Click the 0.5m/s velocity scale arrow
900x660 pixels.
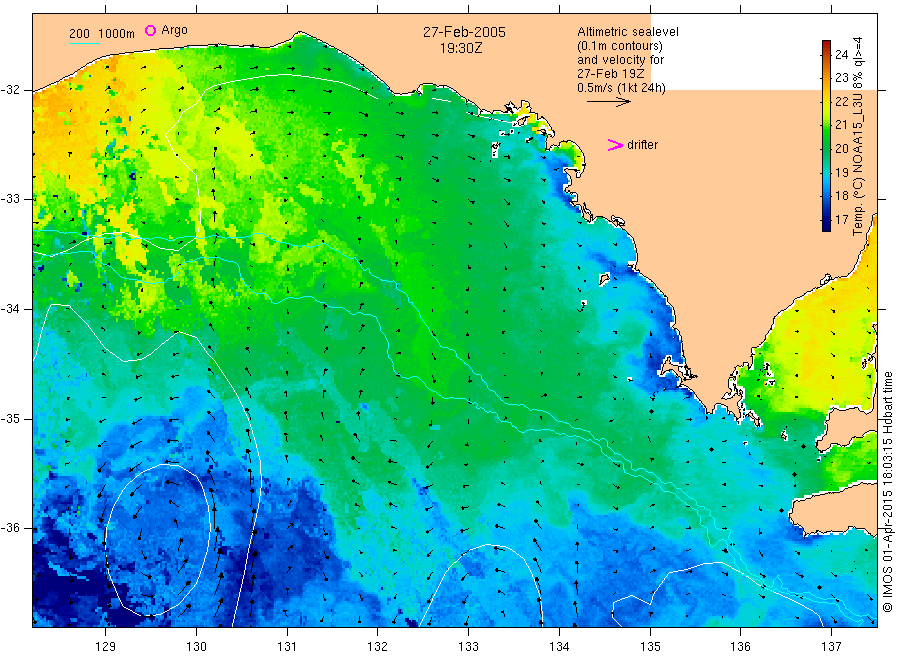tap(608, 102)
